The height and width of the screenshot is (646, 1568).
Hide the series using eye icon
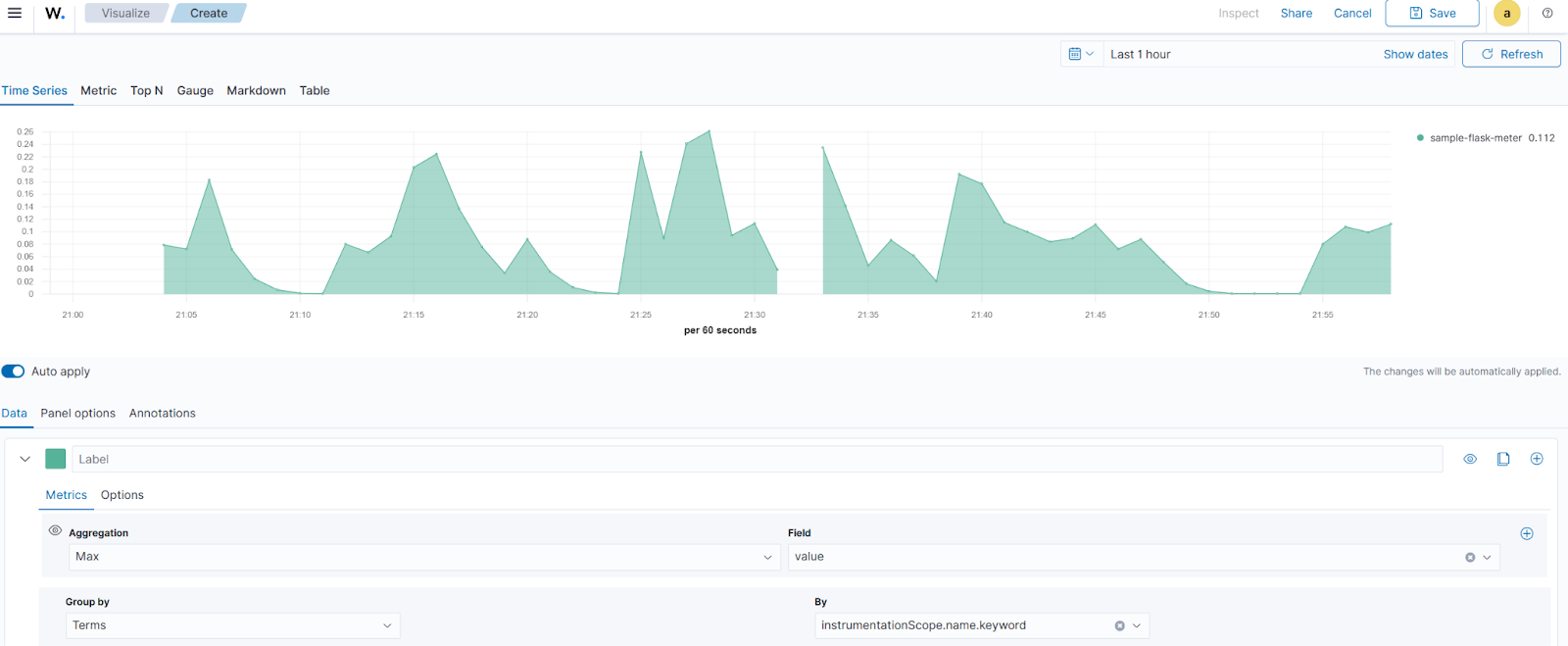[1470, 459]
